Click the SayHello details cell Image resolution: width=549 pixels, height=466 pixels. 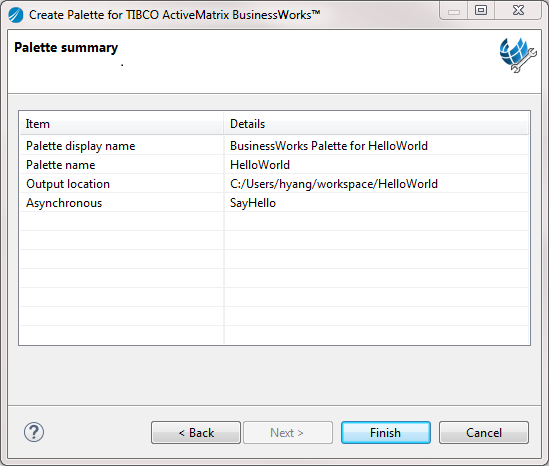tap(253, 203)
